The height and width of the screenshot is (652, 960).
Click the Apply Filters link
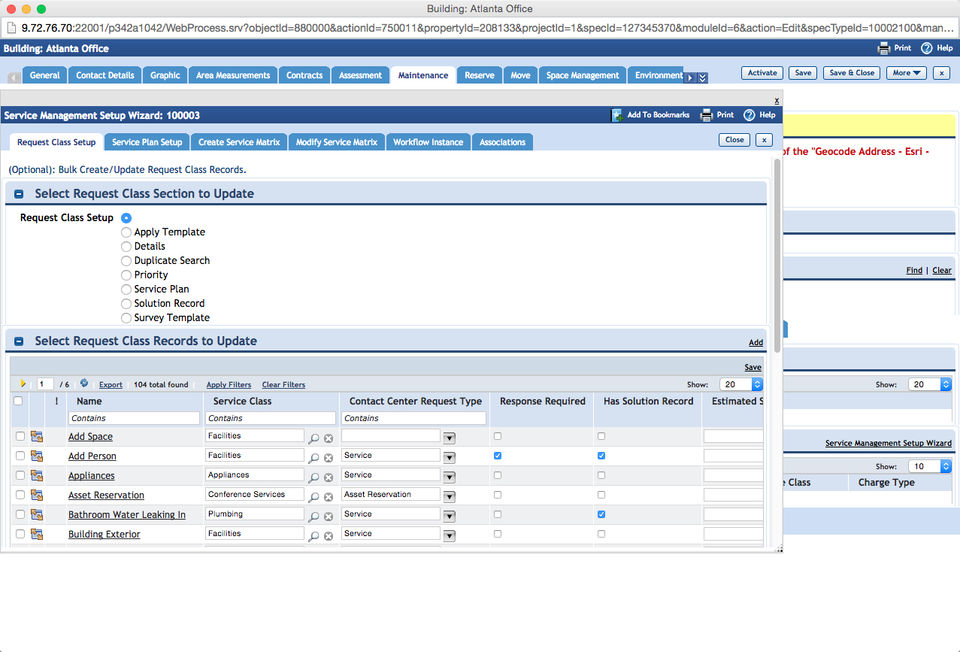(228, 385)
